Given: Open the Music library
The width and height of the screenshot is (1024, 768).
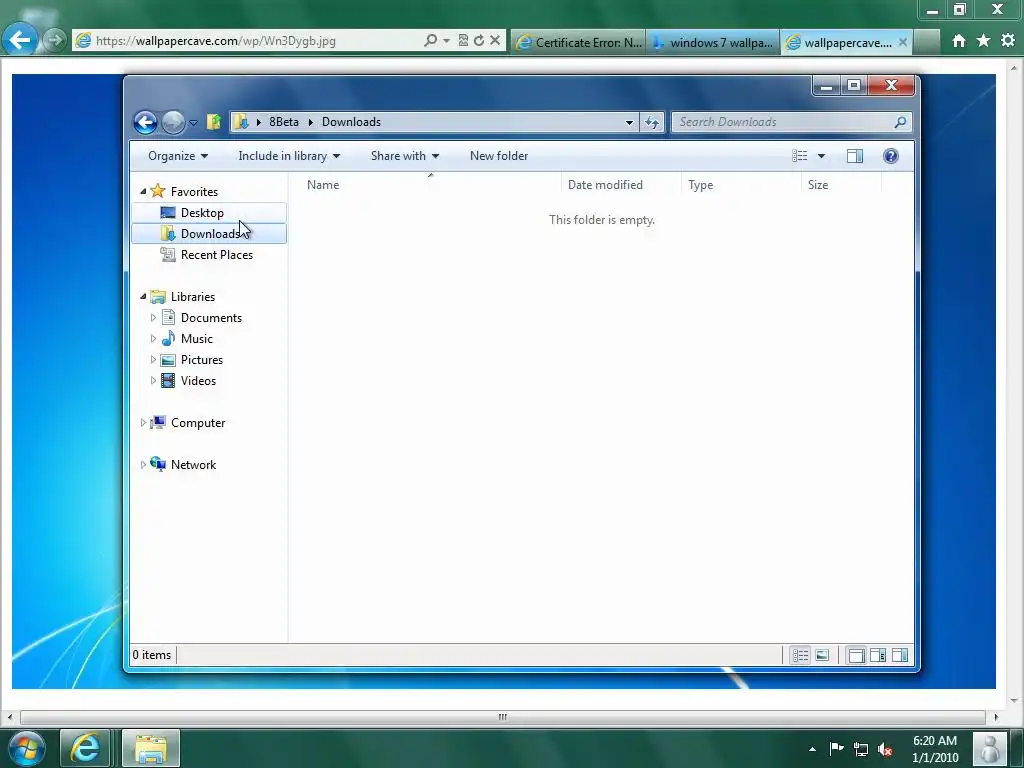Looking at the screenshot, I should tap(197, 338).
